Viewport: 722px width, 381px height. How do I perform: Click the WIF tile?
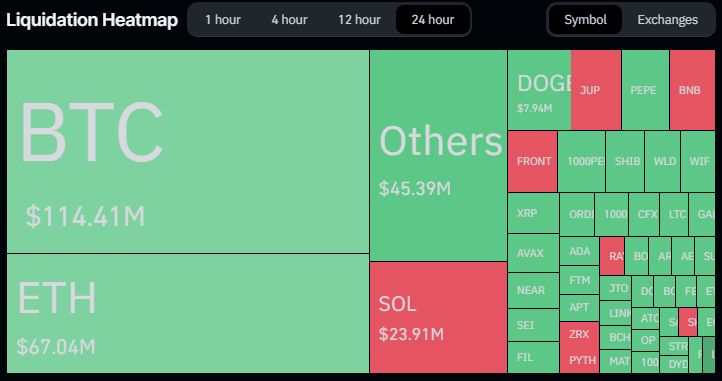698,161
